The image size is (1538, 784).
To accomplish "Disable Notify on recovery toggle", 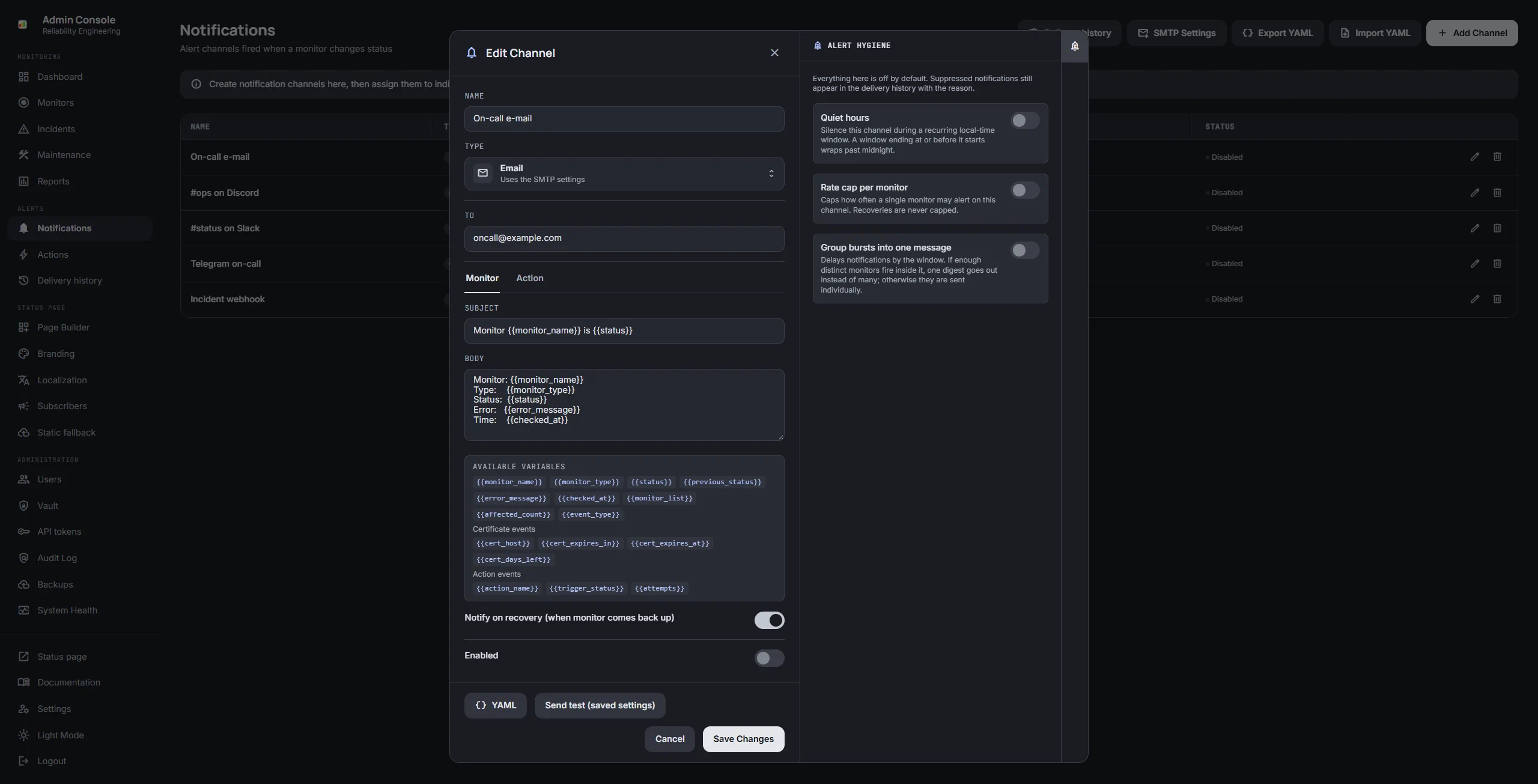I will [x=769, y=621].
